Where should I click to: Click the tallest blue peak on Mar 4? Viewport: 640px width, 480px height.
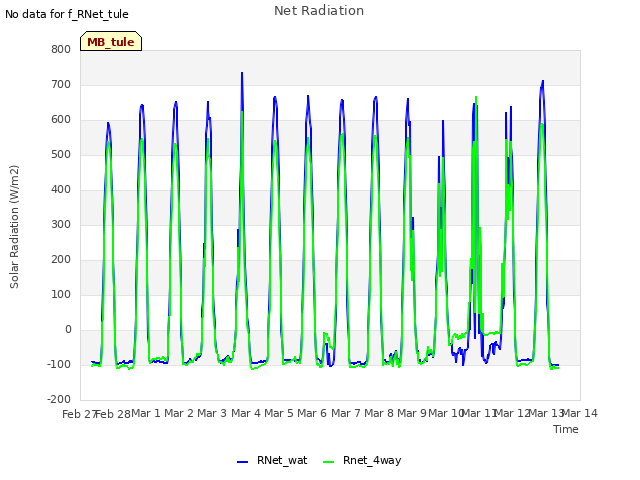[x=242, y=73]
